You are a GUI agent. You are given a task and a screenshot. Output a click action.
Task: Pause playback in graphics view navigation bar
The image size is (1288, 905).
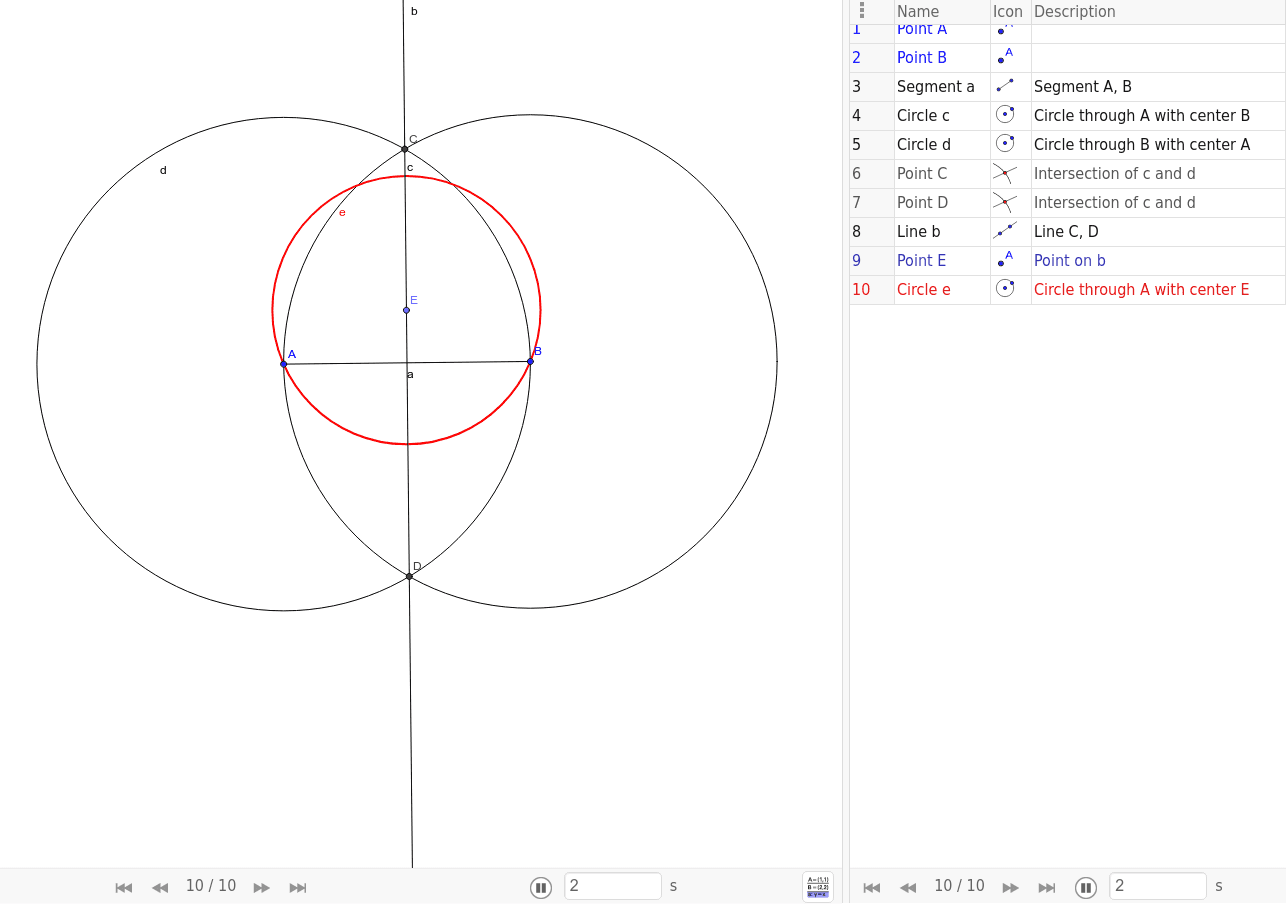point(541,887)
